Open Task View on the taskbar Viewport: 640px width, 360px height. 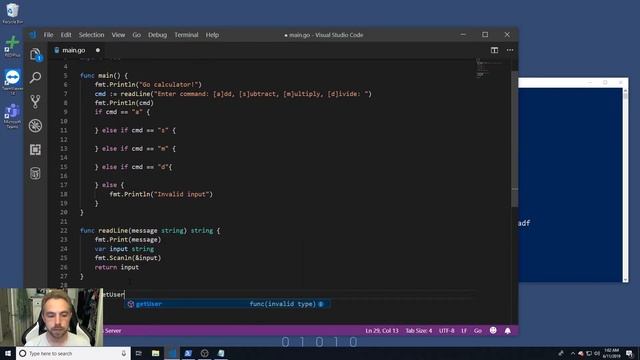[138, 353]
